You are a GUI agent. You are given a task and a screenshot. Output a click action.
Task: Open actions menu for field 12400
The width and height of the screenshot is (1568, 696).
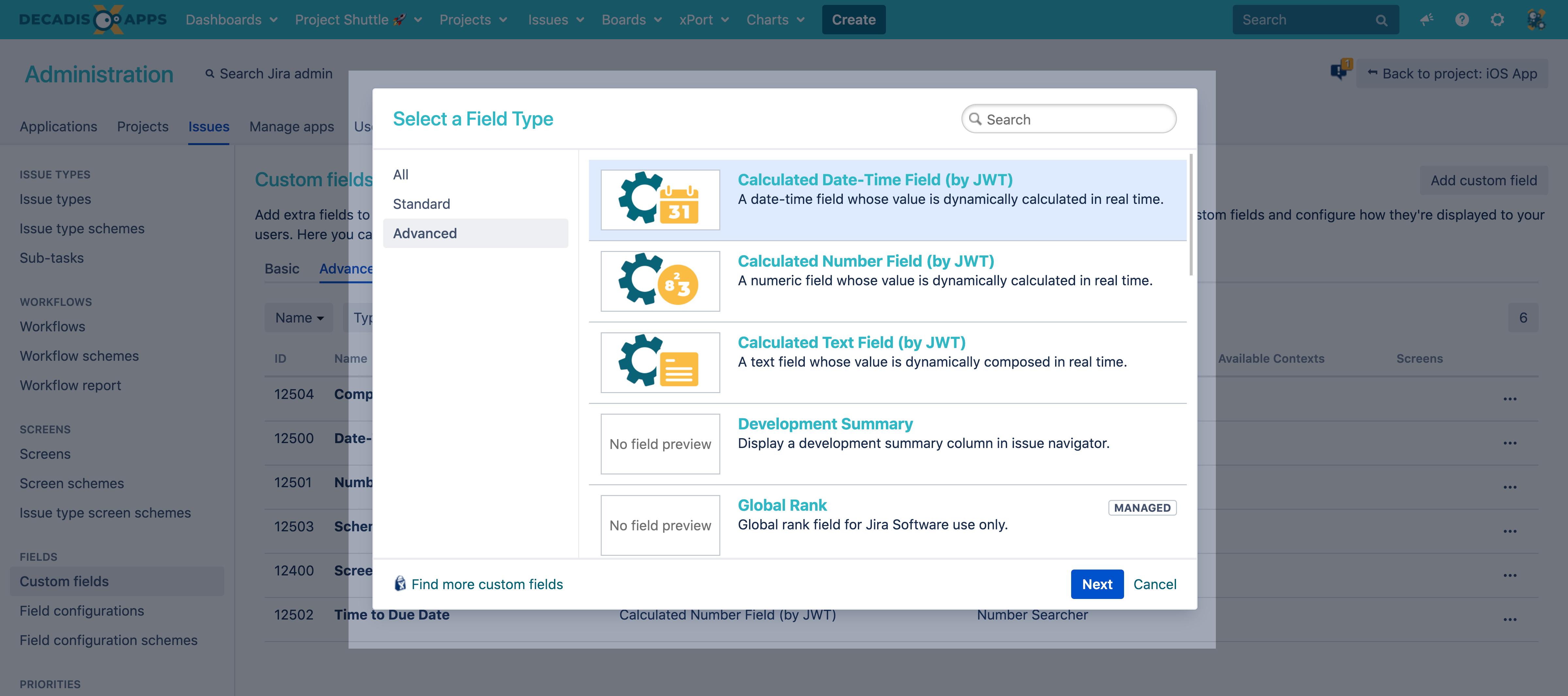click(1510, 575)
